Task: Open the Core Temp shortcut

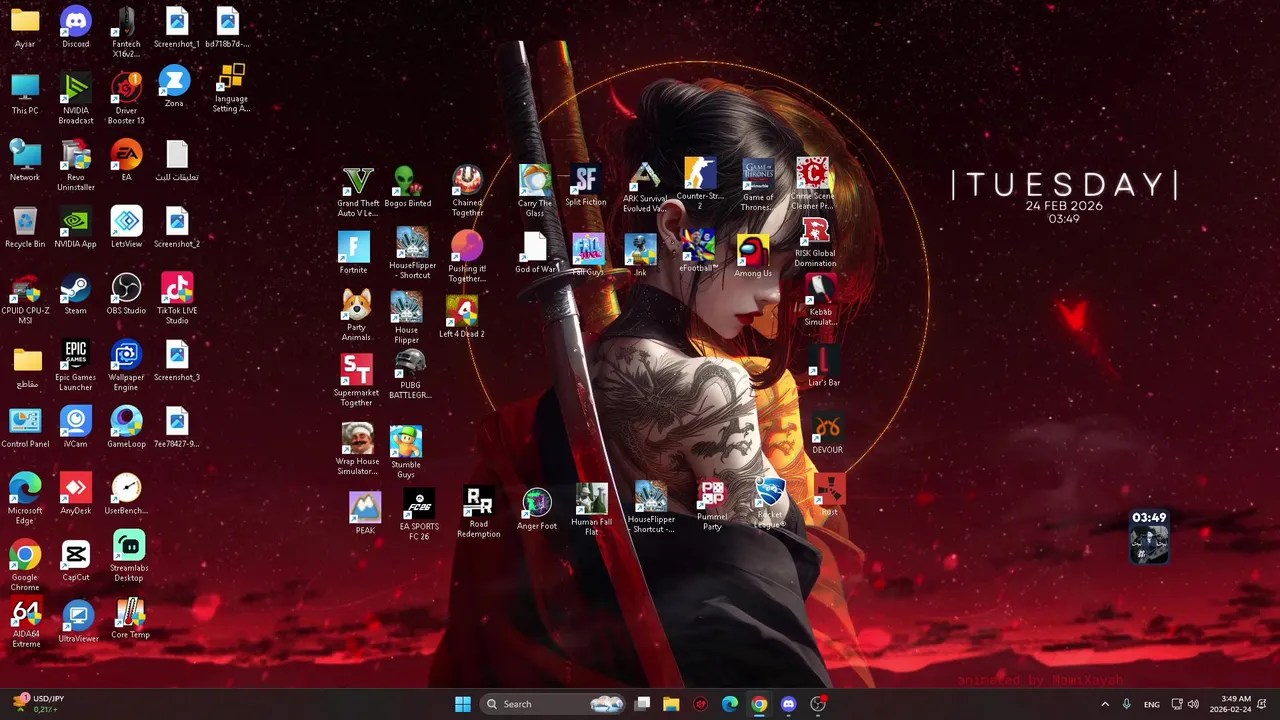Action: (130, 619)
